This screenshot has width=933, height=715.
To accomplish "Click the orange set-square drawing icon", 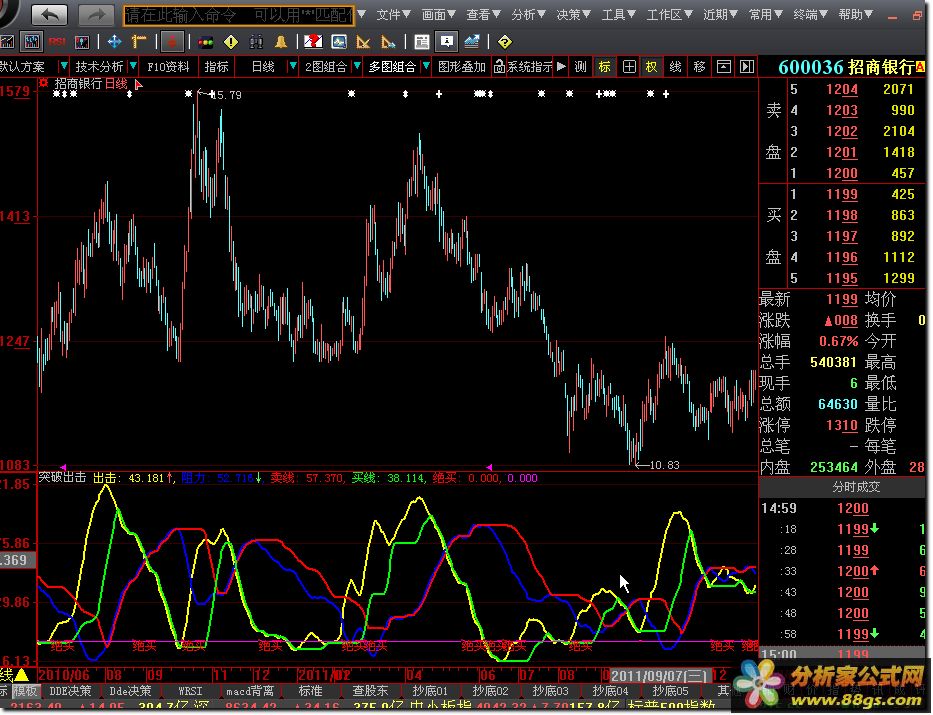I will pyautogui.click(x=363, y=42).
